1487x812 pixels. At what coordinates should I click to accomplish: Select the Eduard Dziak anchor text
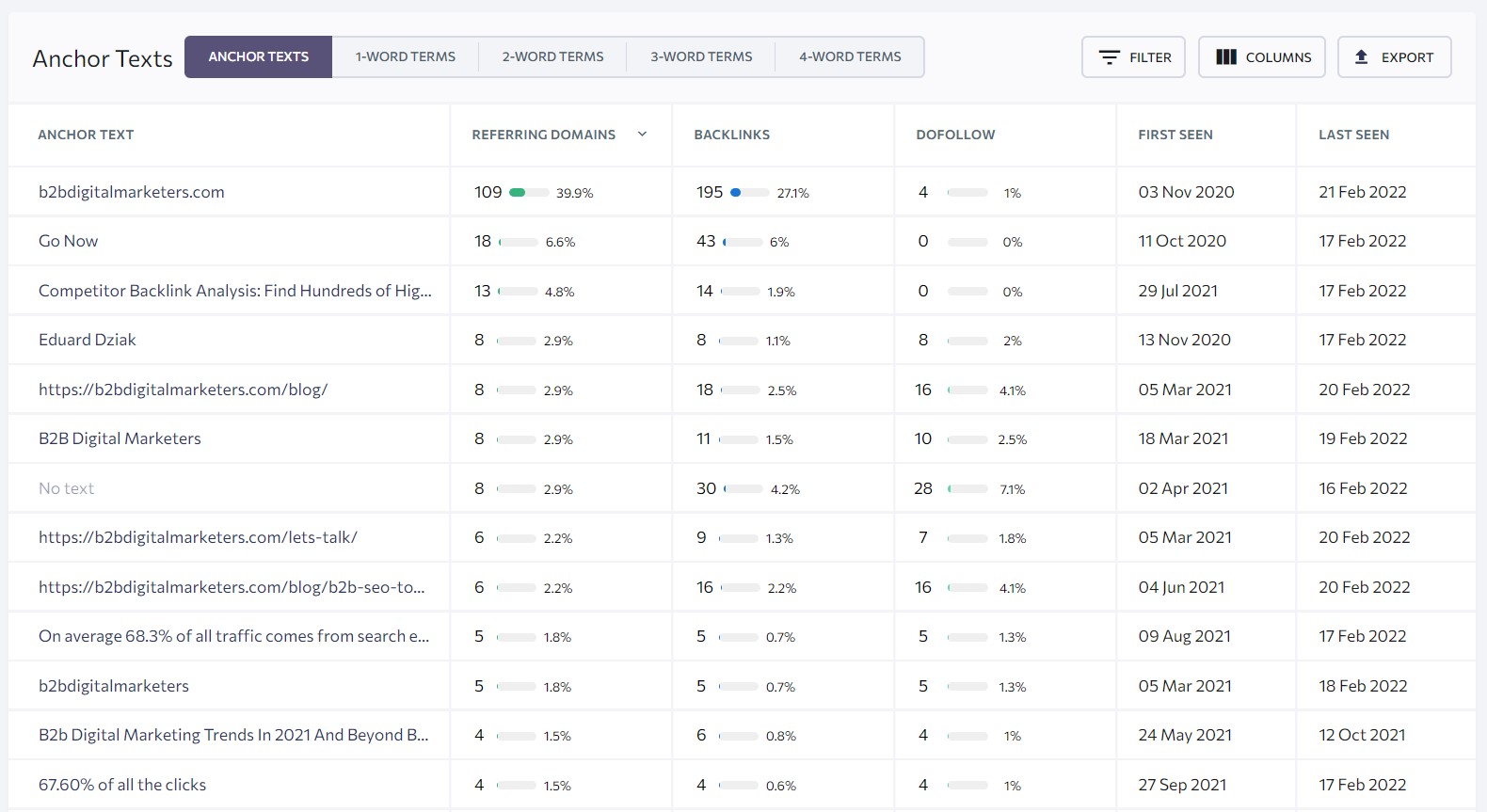[88, 340]
